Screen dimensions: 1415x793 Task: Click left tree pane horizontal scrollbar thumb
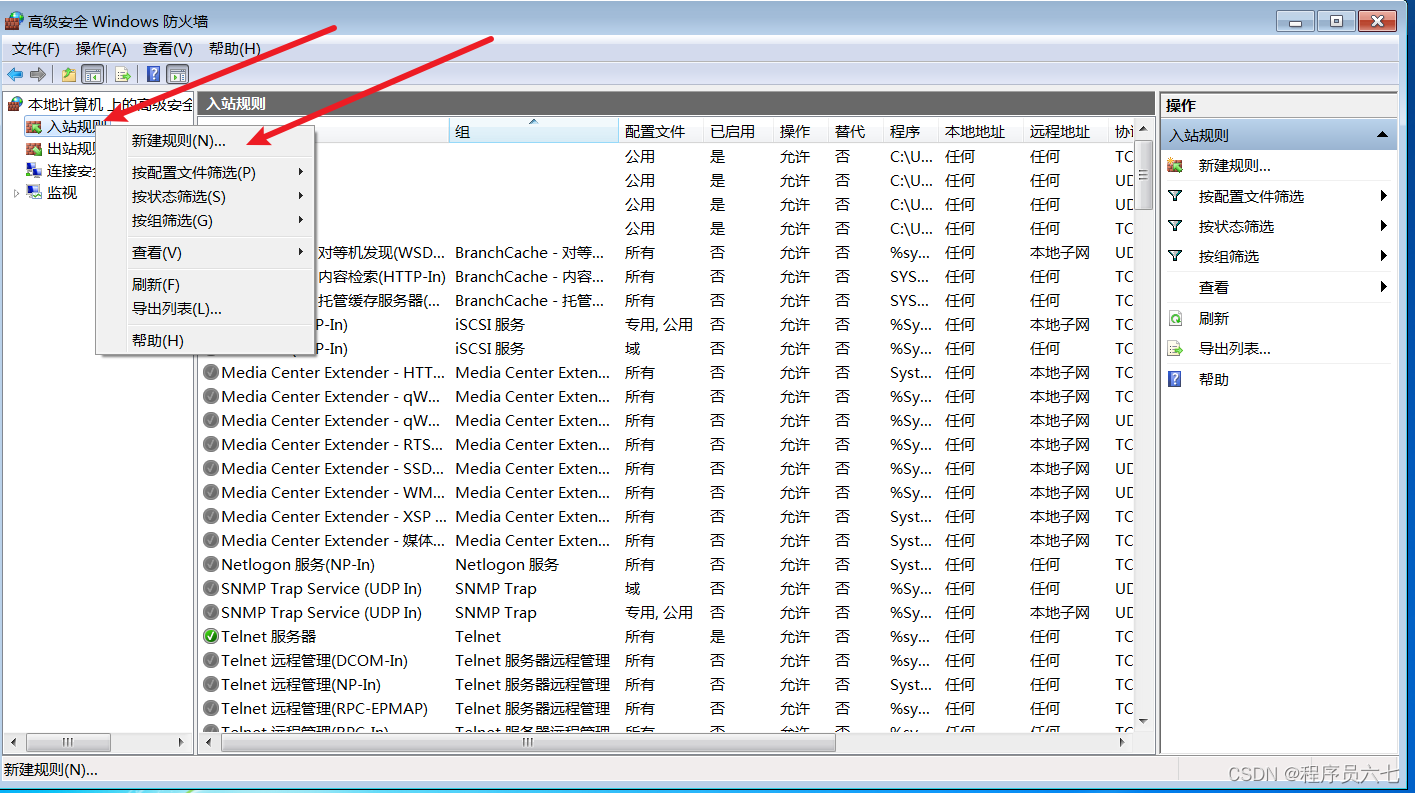(x=68, y=743)
